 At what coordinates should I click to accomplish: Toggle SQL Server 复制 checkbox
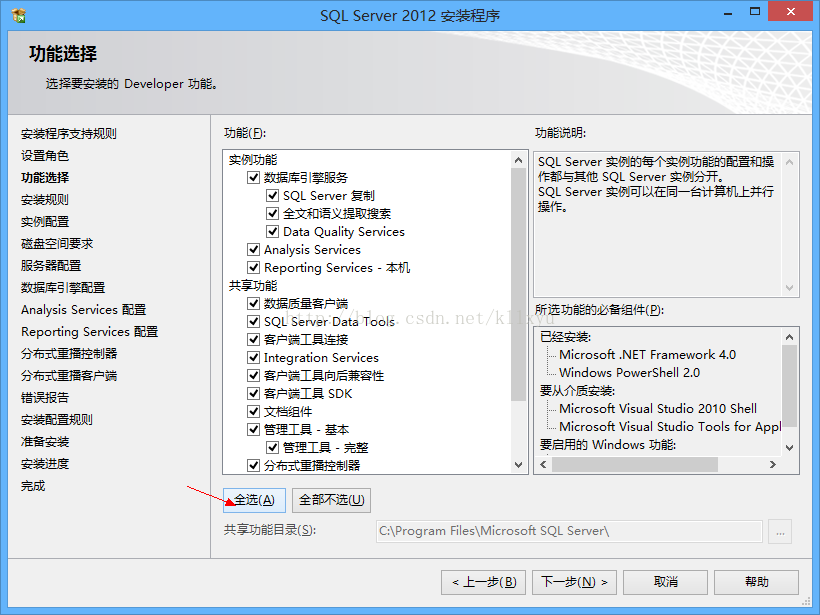point(272,196)
